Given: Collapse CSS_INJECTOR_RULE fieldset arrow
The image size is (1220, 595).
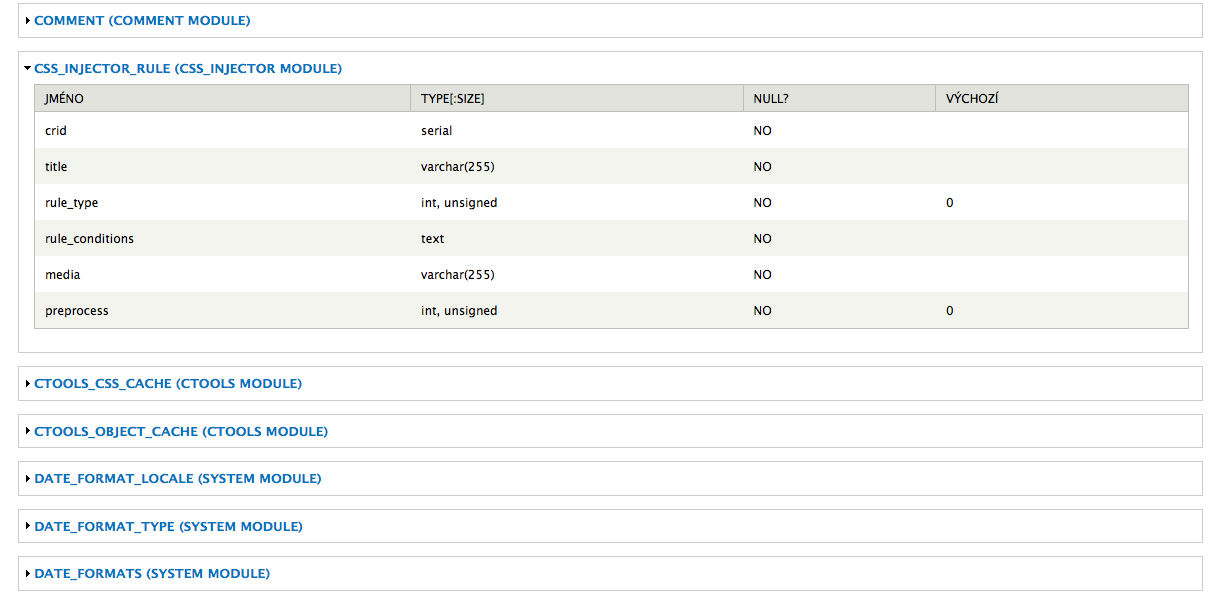Looking at the screenshot, I should point(28,69).
